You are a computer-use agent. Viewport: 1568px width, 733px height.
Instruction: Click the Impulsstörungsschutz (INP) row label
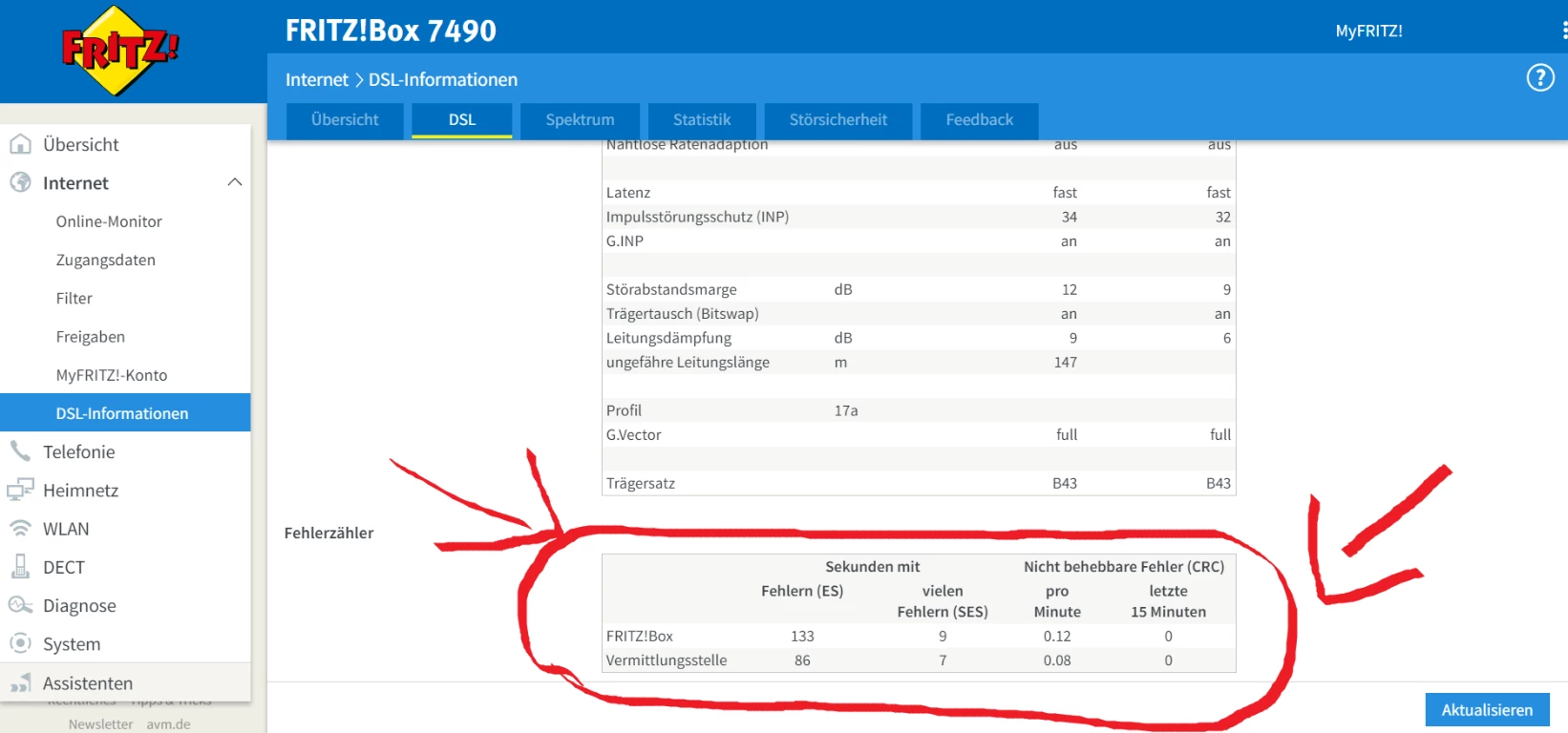tap(697, 217)
